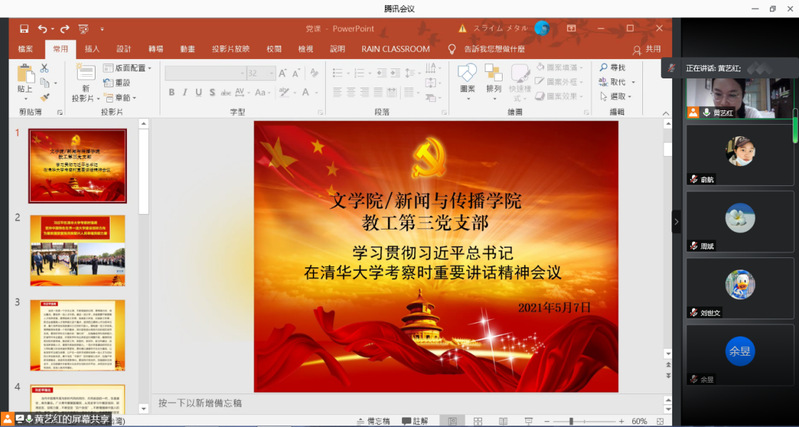The width and height of the screenshot is (799, 427).
Task: Toggle Justify paragraph alignment
Action: (x=377, y=92)
